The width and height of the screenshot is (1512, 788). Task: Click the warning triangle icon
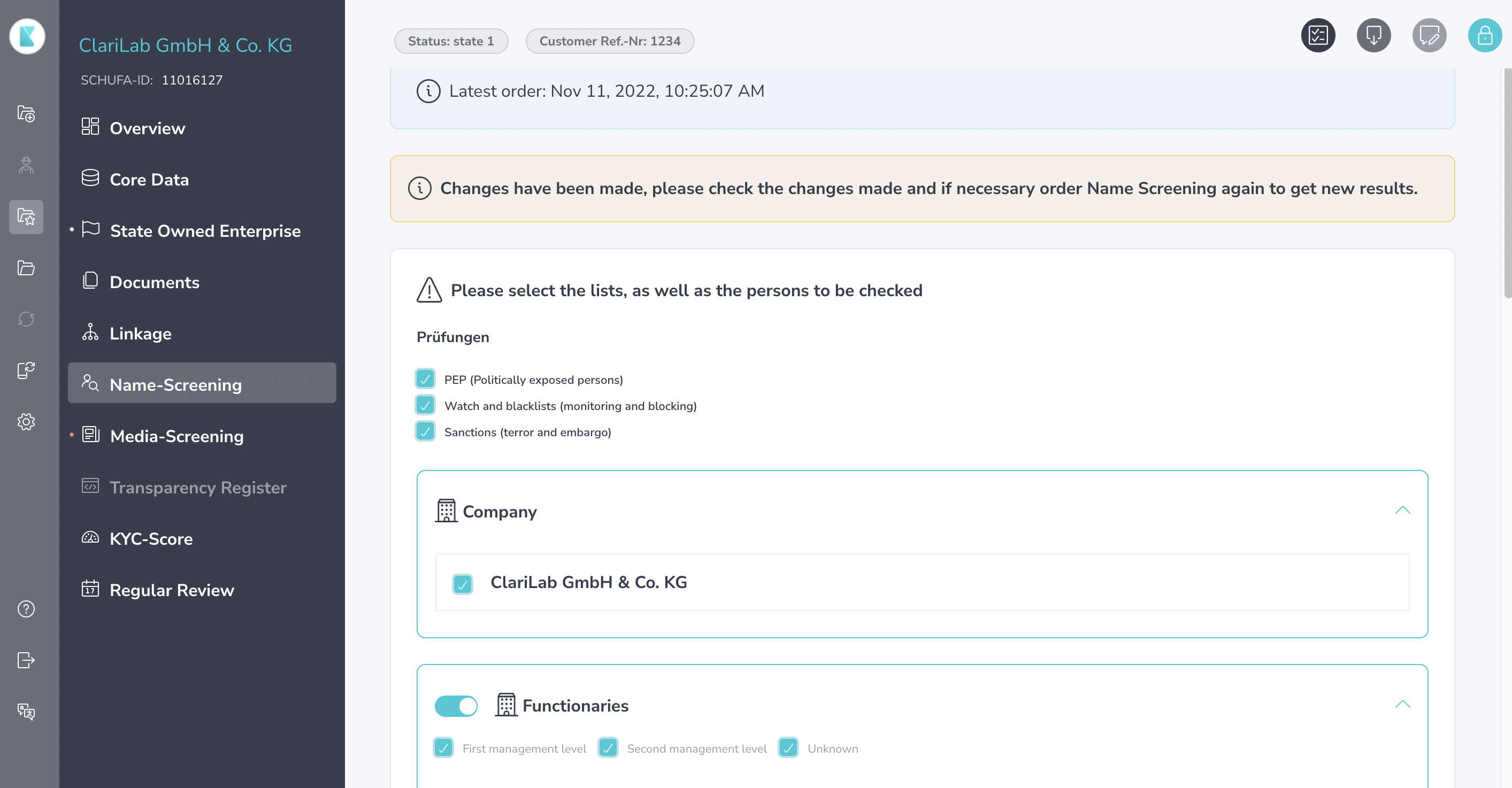point(429,290)
